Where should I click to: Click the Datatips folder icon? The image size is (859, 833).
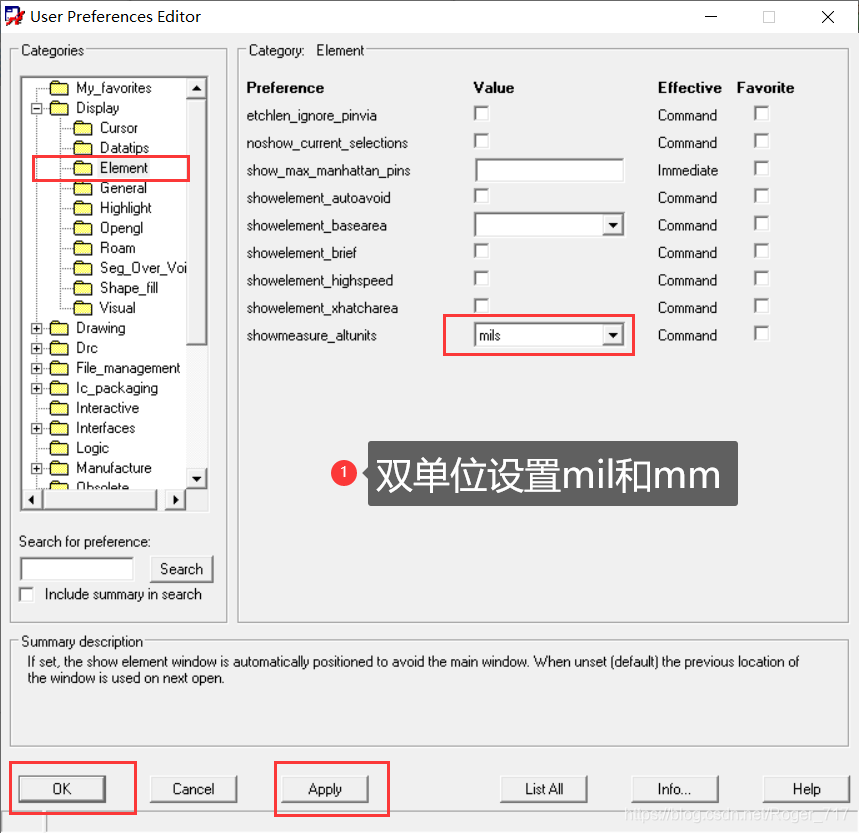pyautogui.click(x=82, y=148)
